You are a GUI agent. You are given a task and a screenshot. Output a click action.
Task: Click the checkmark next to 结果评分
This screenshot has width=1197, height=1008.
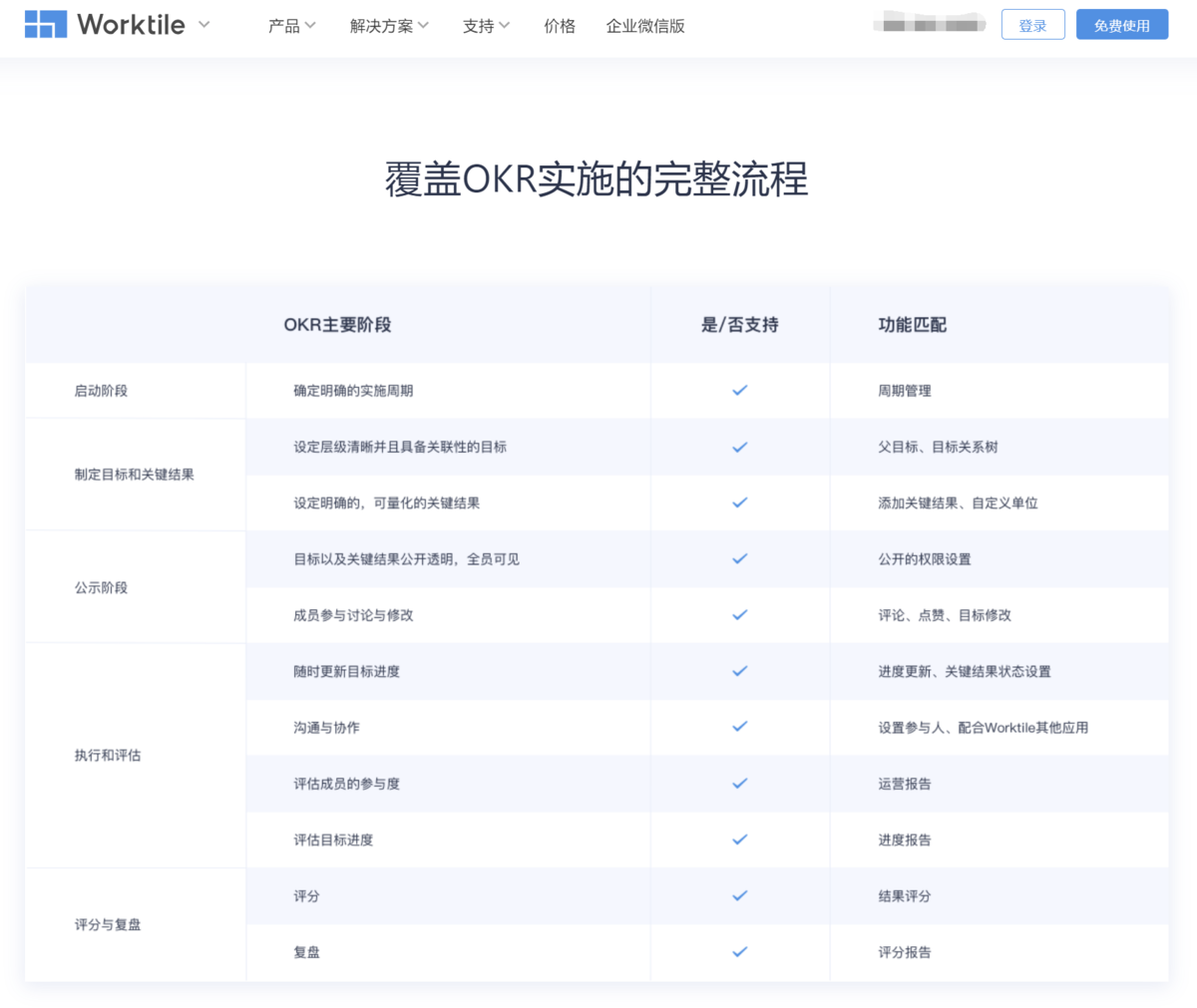point(739,895)
